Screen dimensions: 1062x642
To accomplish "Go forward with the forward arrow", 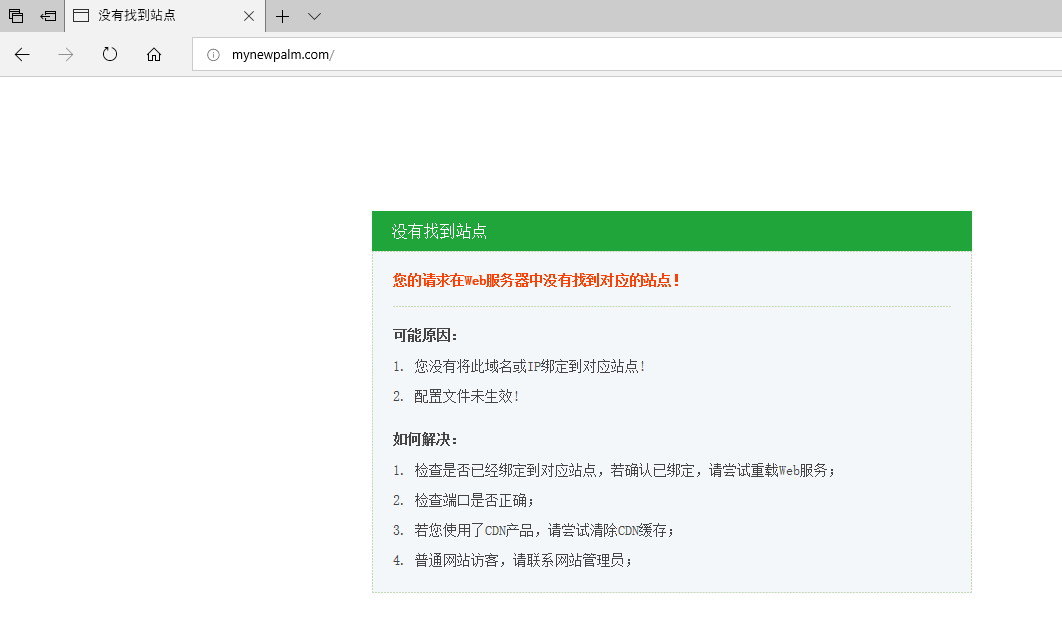I will click(66, 54).
